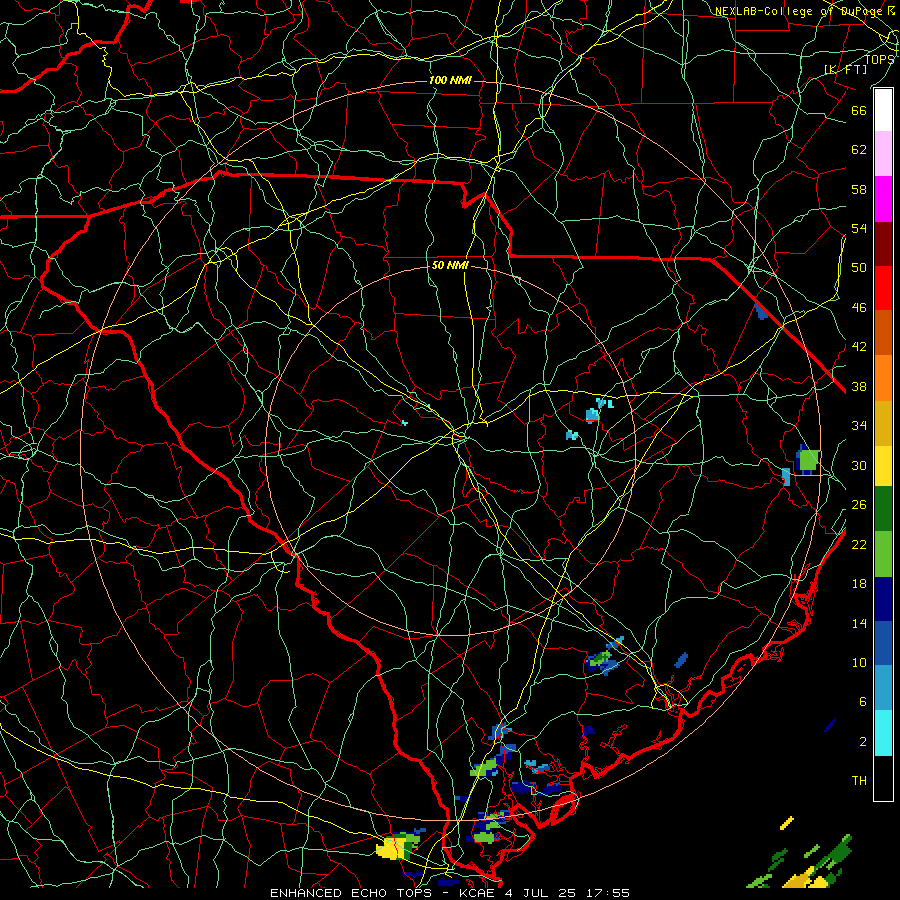
Task: Pick the bright orange legend swatch
Action: click(x=883, y=378)
